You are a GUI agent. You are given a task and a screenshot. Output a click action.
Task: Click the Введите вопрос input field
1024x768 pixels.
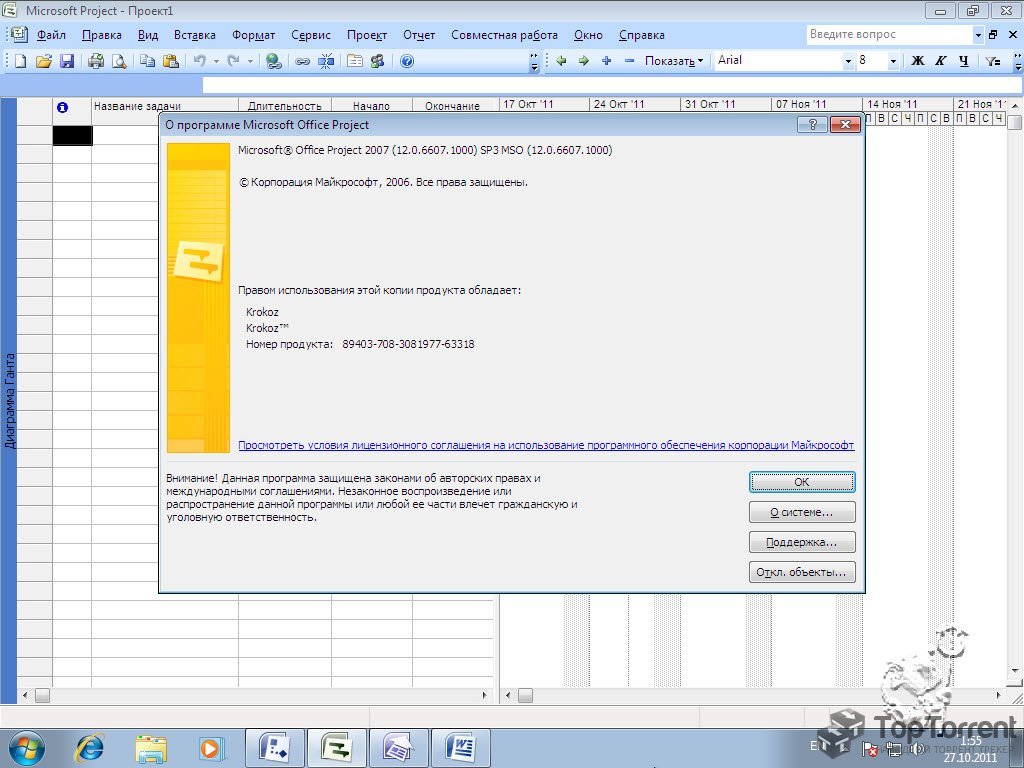[889, 35]
